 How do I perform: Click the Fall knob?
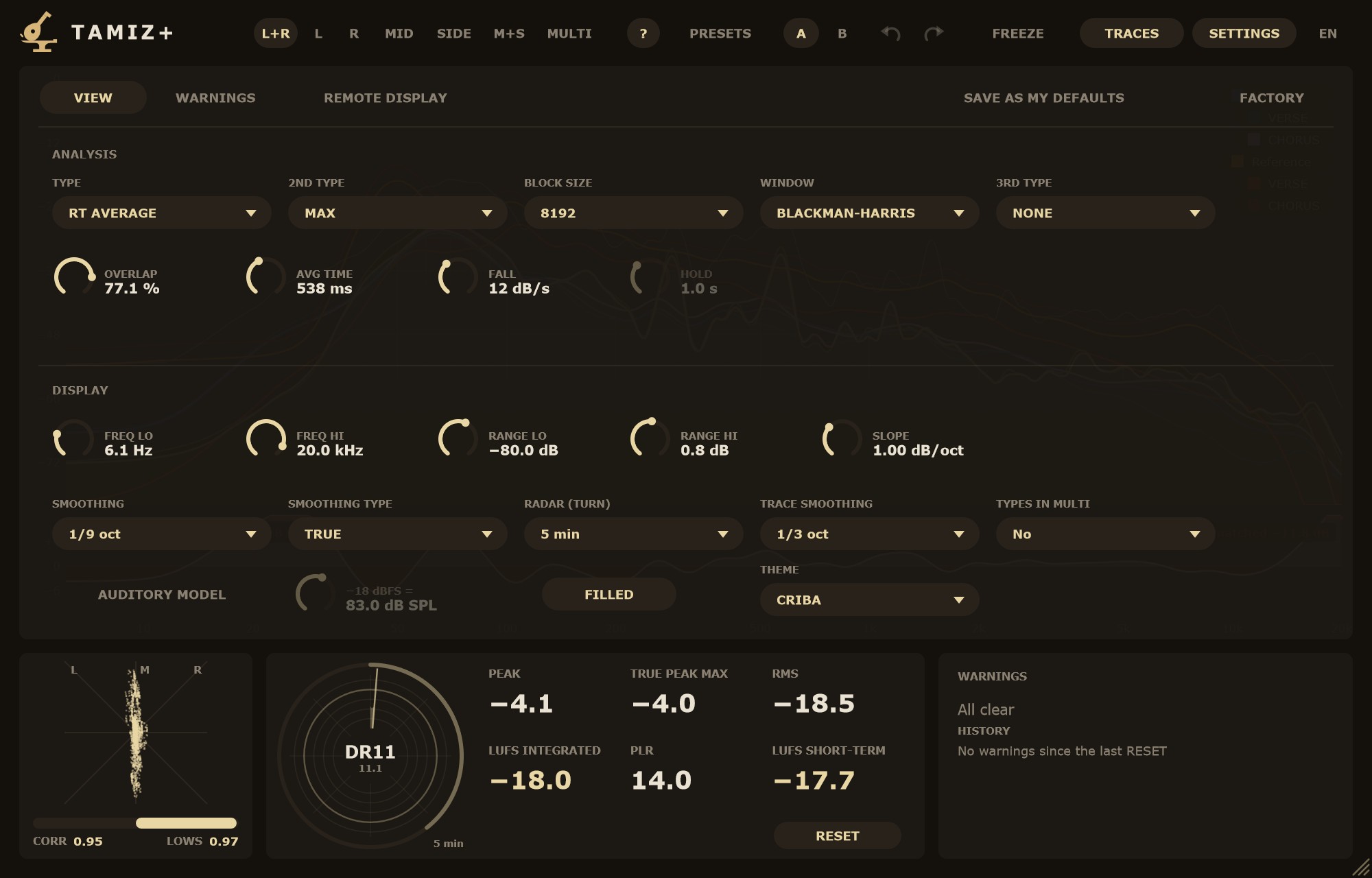click(458, 277)
